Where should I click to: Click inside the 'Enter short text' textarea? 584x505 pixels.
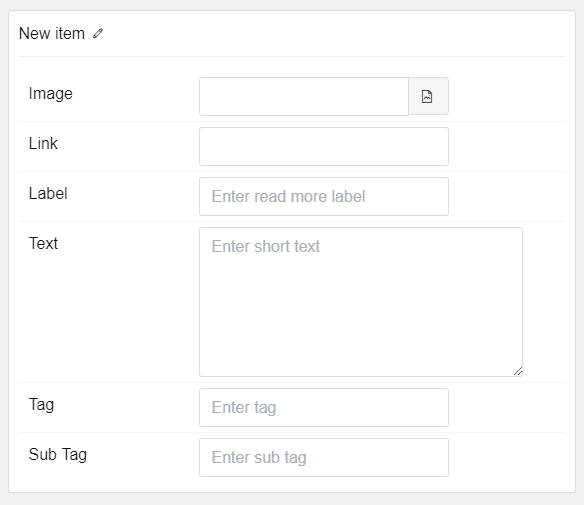[361, 302]
